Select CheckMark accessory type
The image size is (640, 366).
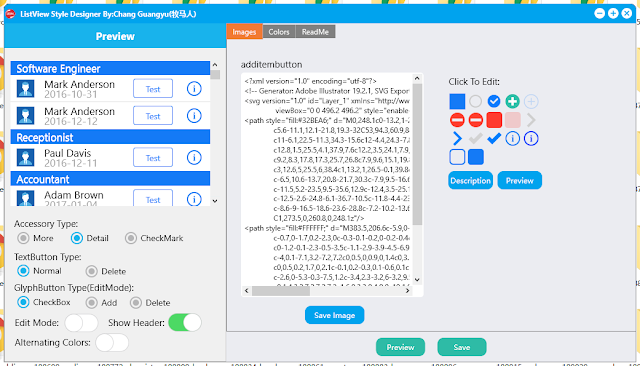(131, 238)
